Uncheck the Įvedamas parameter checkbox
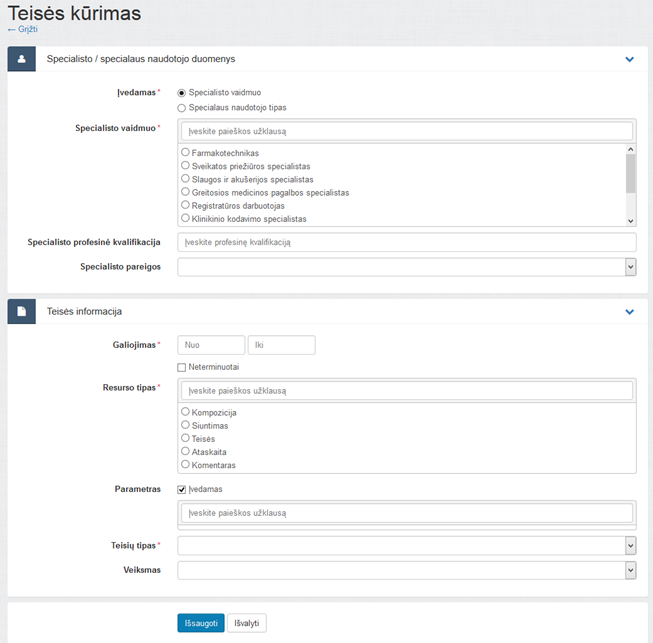653x643 pixels. click(182, 489)
